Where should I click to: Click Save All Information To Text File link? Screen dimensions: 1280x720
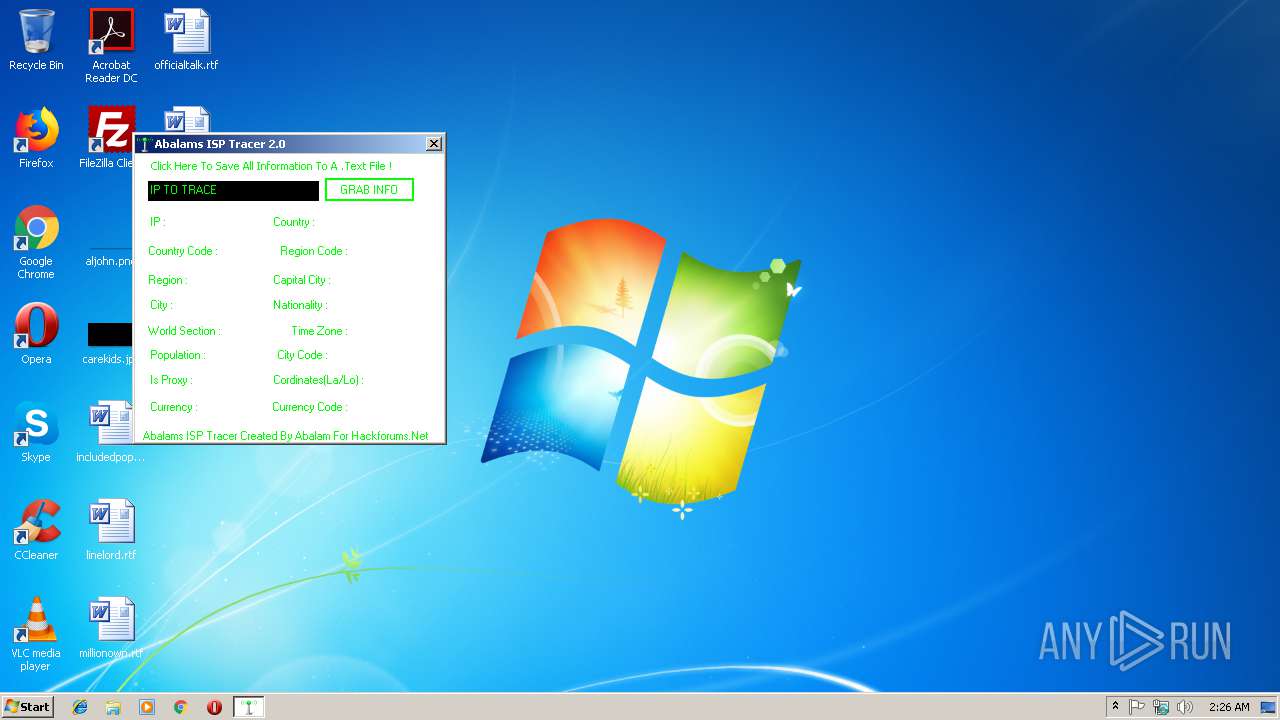click(271, 166)
